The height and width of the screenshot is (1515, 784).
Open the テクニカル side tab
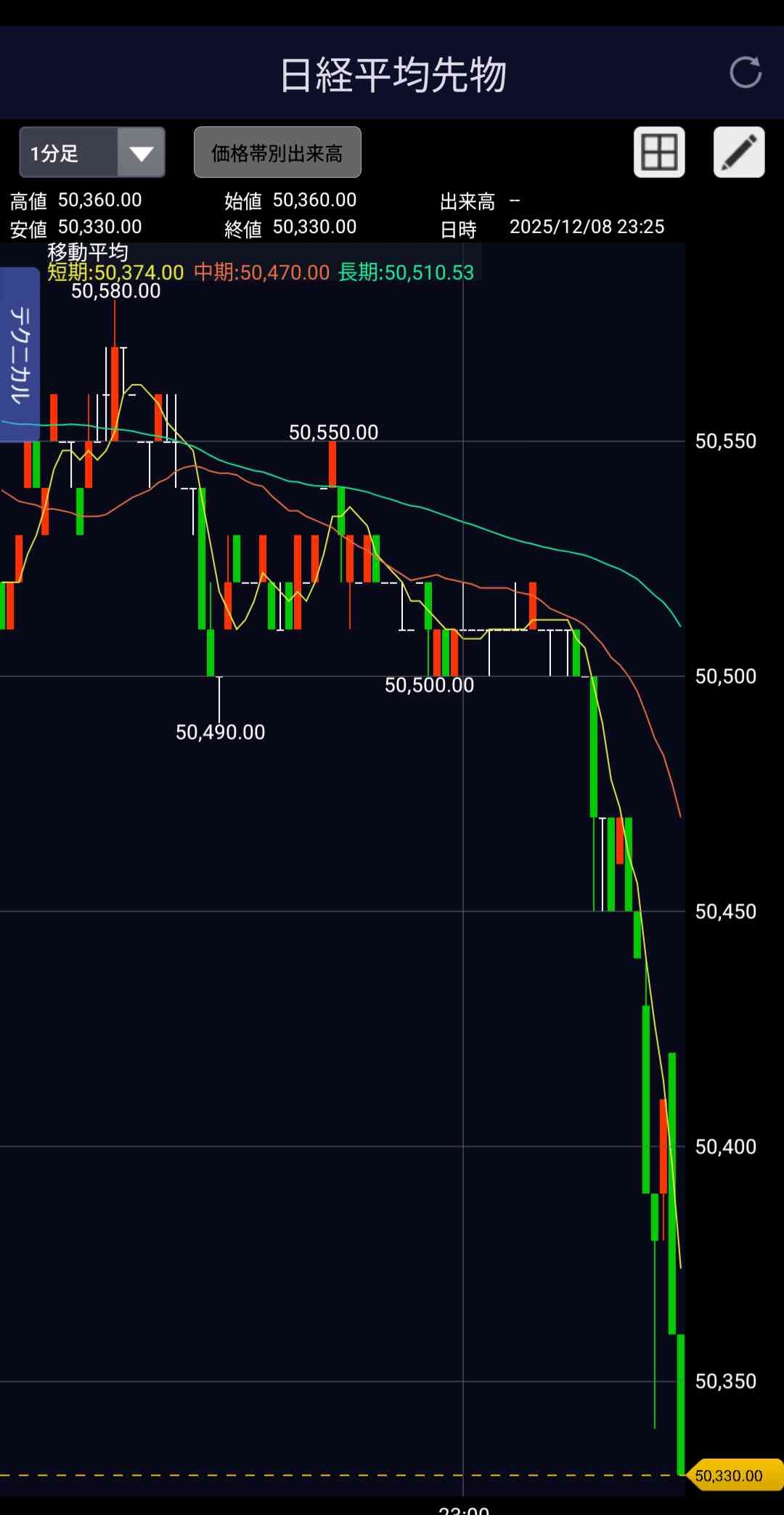[20, 354]
